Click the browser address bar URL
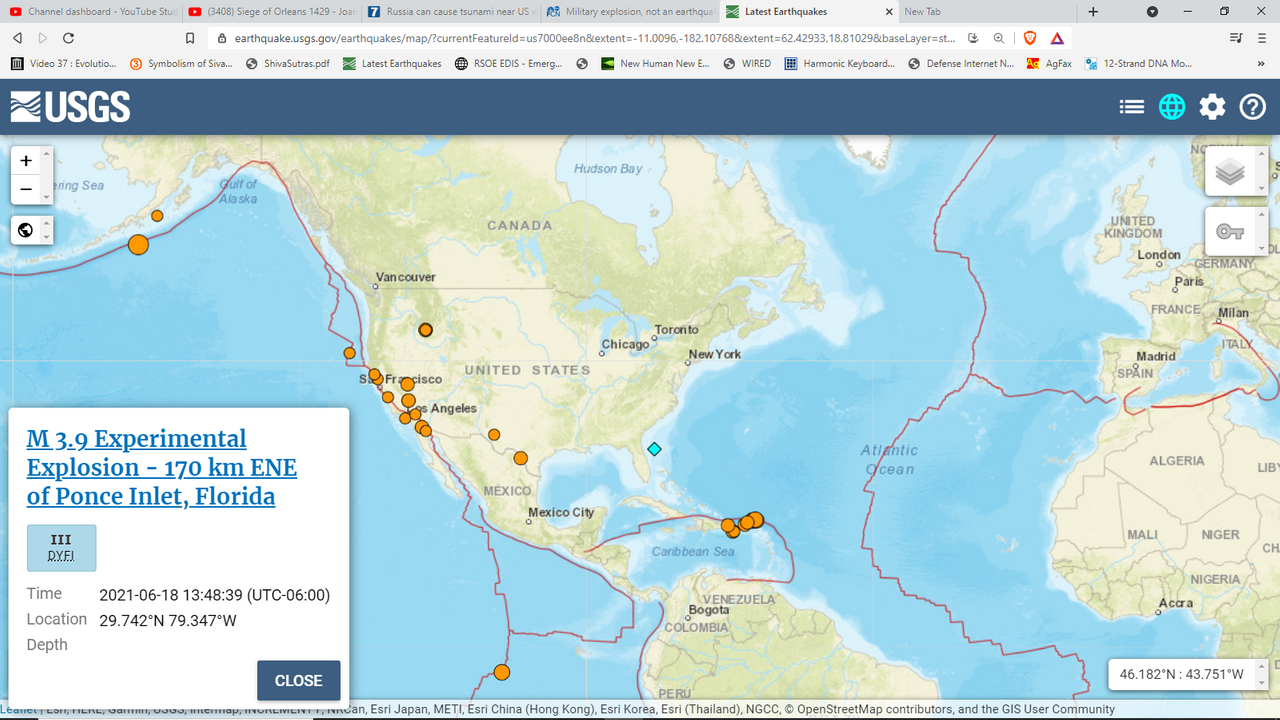 590,38
